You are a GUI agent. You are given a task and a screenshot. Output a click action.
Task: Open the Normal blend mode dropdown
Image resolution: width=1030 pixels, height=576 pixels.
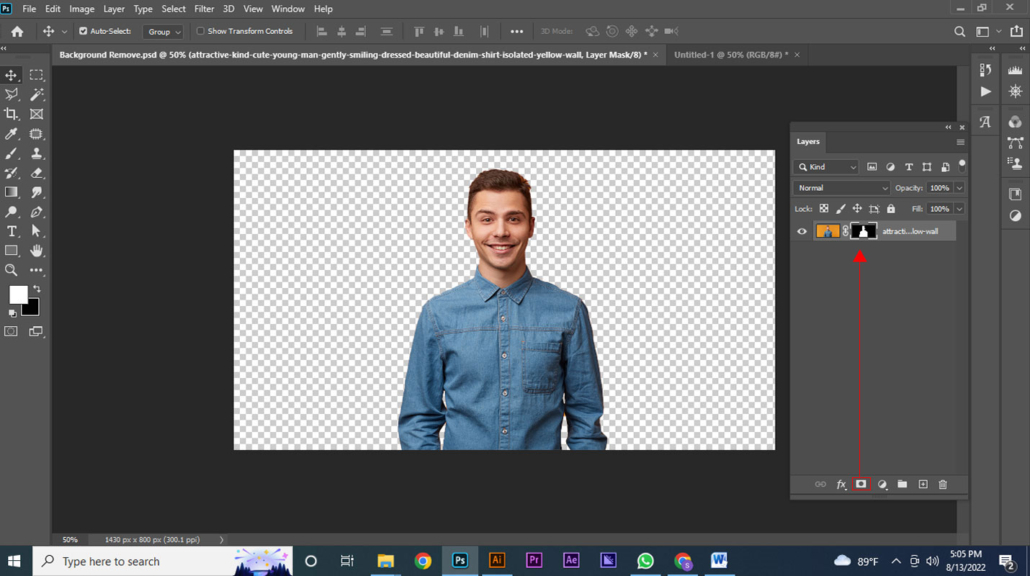tap(841, 188)
